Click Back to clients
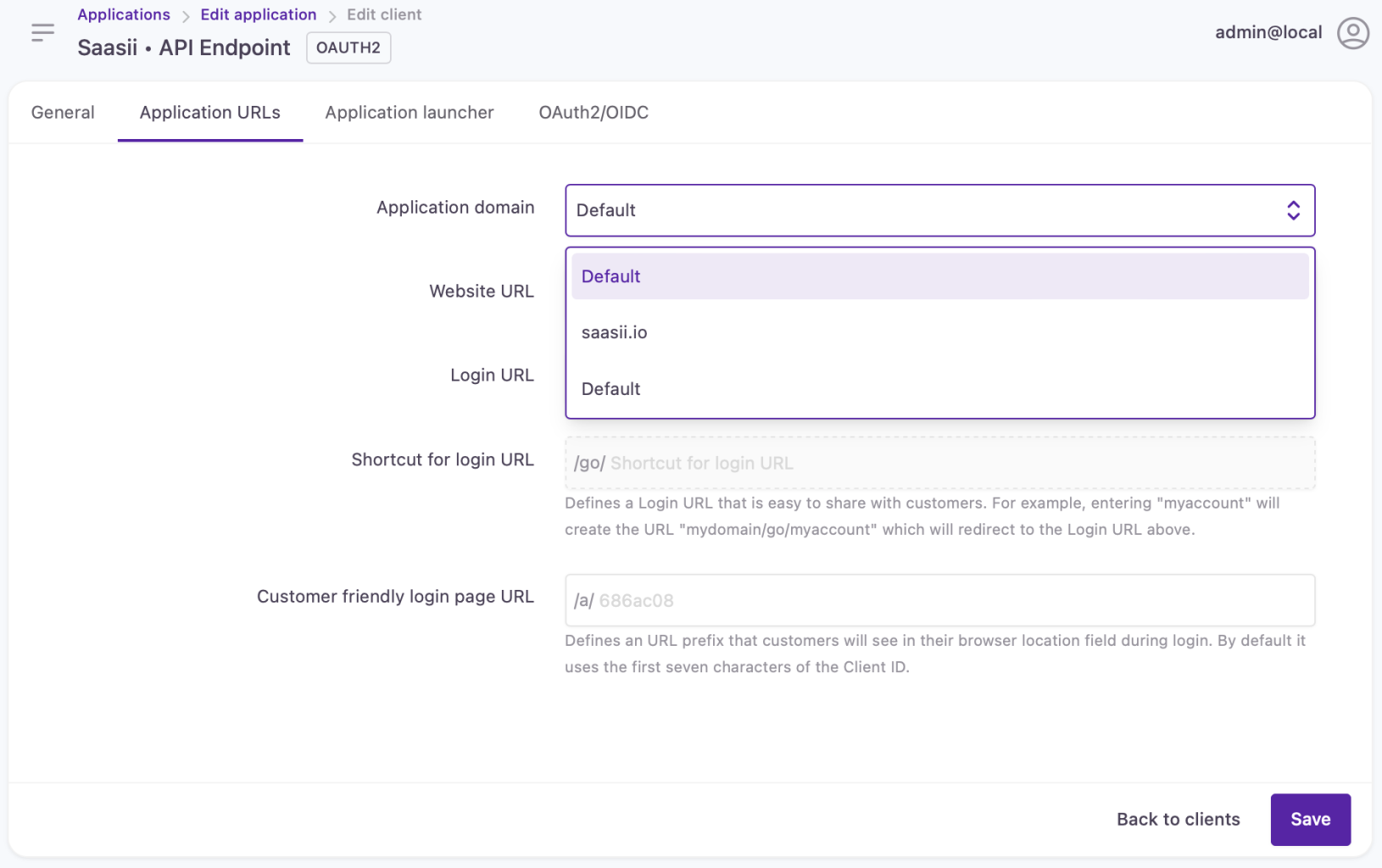The width and height of the screenshot is (1382, 868). coord(1178,819)
